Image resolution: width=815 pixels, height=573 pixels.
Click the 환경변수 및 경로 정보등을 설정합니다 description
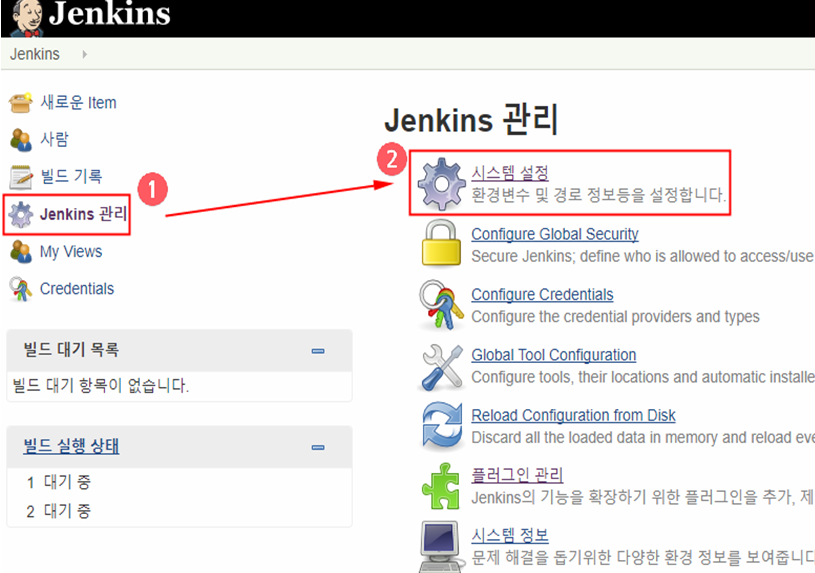click(599, 195)
